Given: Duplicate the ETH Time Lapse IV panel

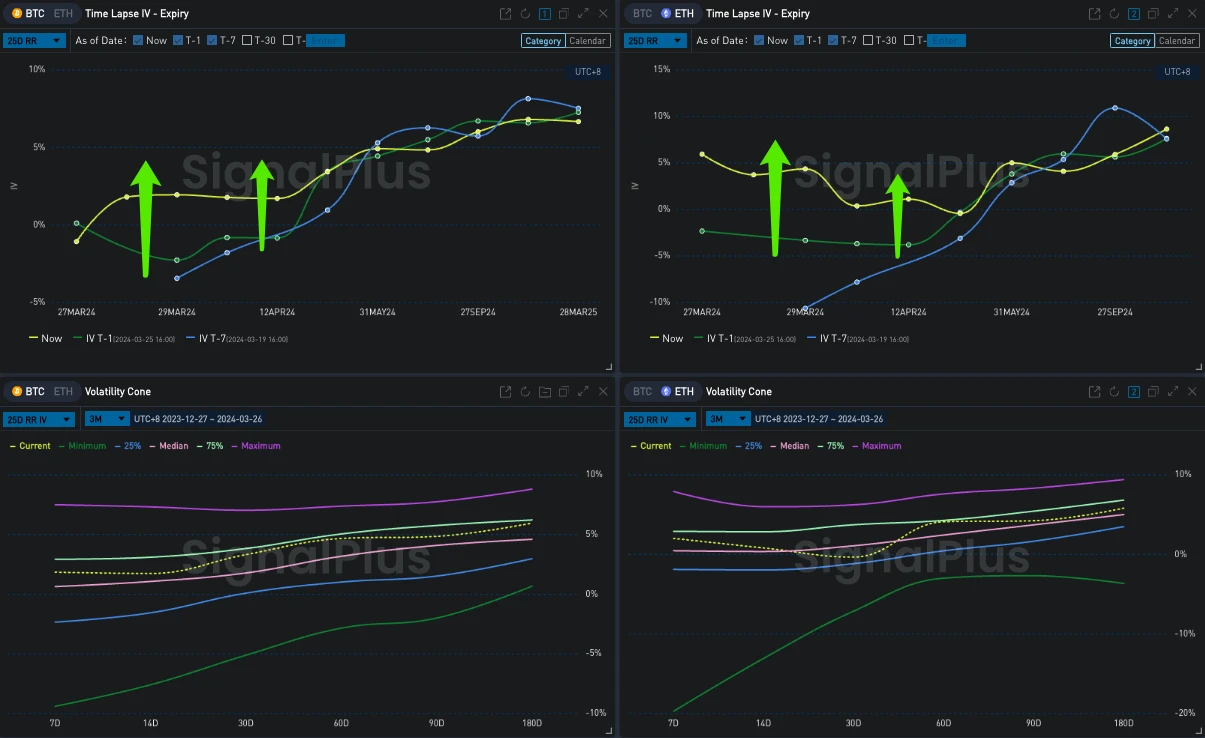Looking at the screenshot, I should pos(1153,14).
